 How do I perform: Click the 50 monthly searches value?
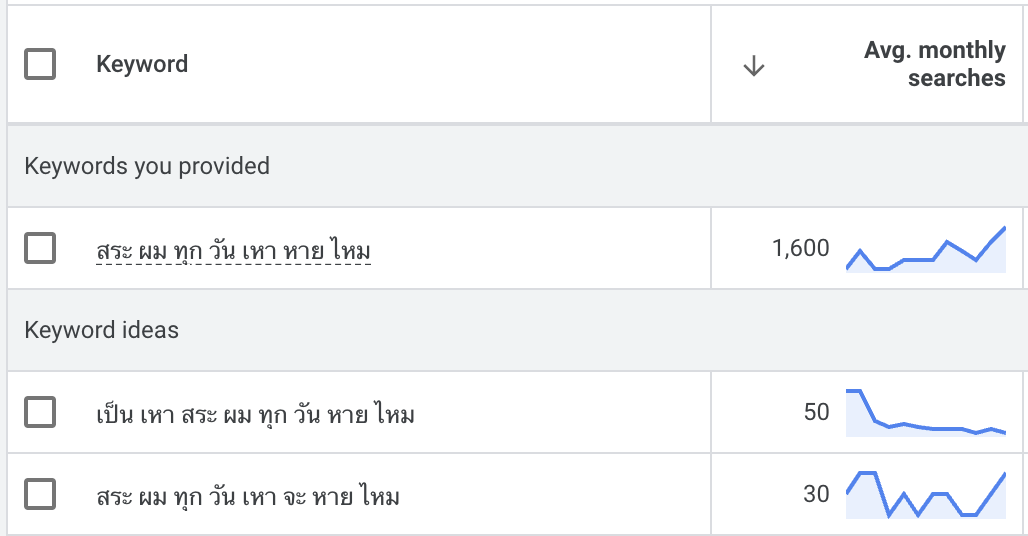[816, 412]
